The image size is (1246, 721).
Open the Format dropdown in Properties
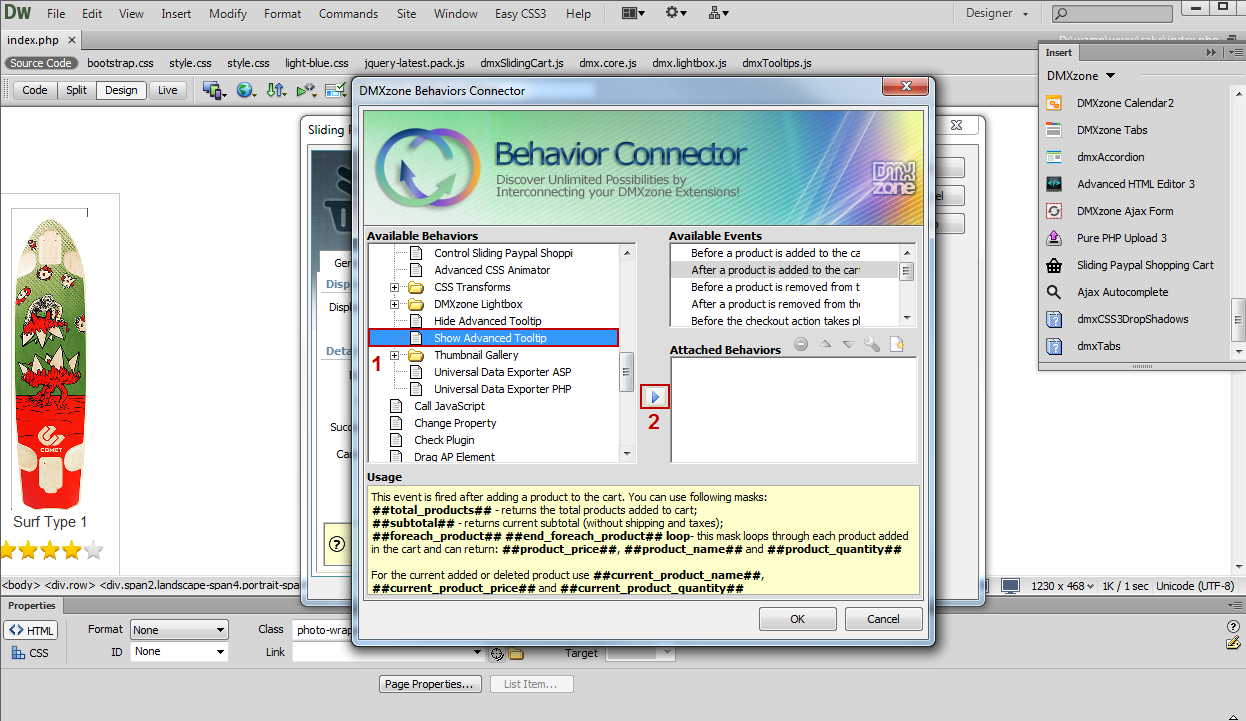[x=179, y=630]
